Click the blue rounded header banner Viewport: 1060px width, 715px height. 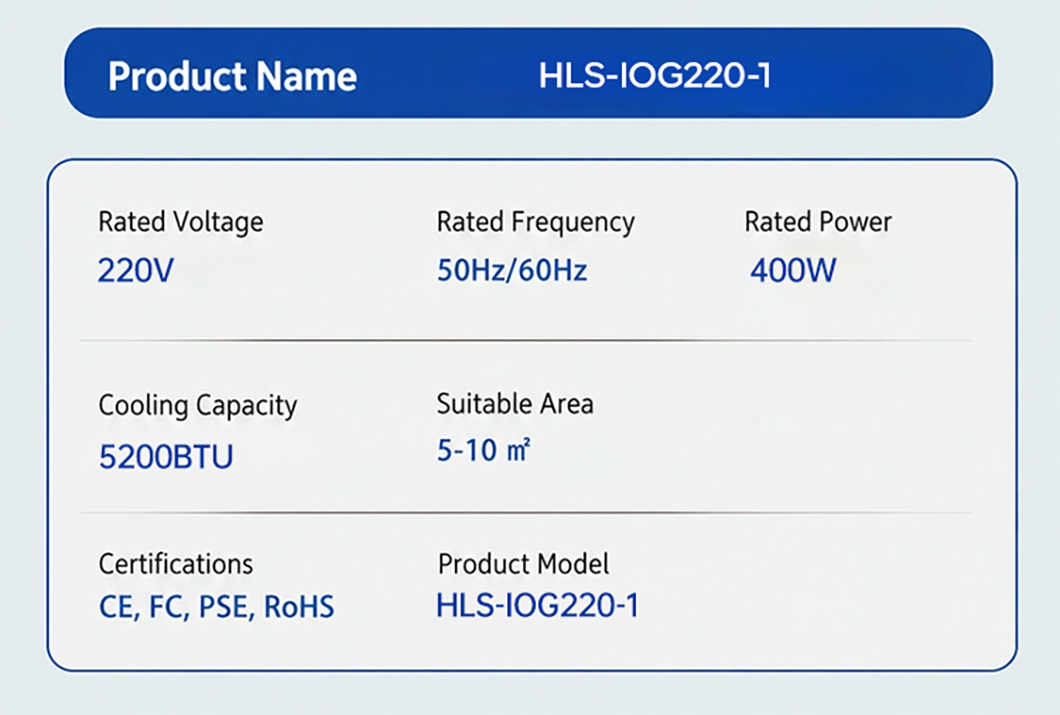(x=529, y=73)
